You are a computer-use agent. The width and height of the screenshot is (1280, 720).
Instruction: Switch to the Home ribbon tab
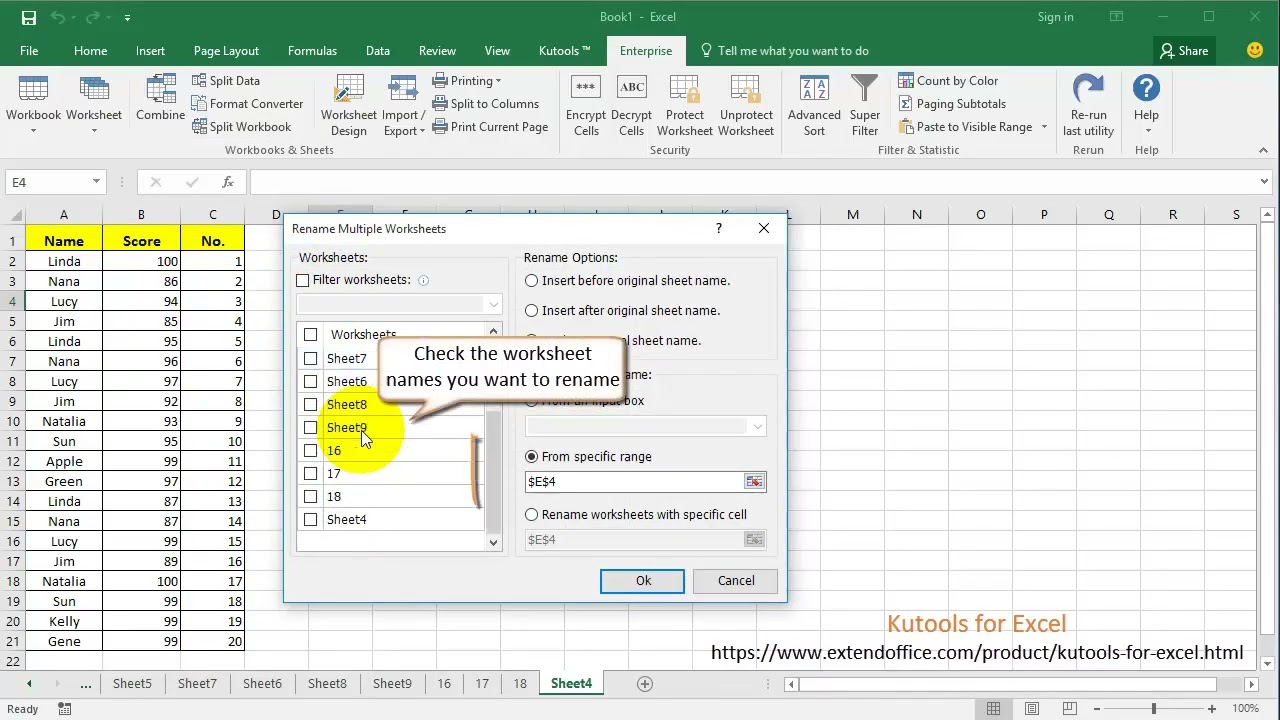(90, 51)
